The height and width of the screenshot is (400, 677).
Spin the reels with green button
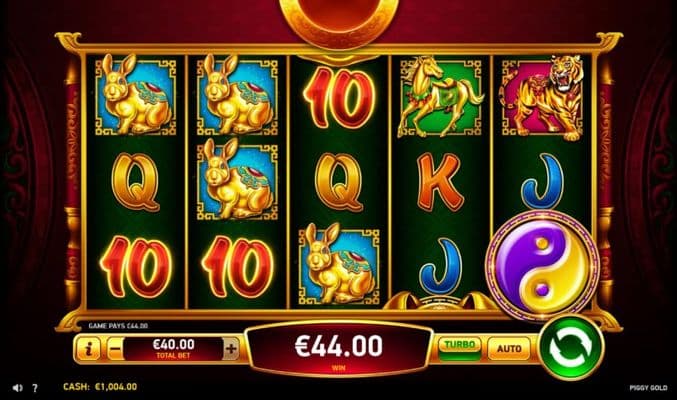pyautogui.click(x=571, y=348)
